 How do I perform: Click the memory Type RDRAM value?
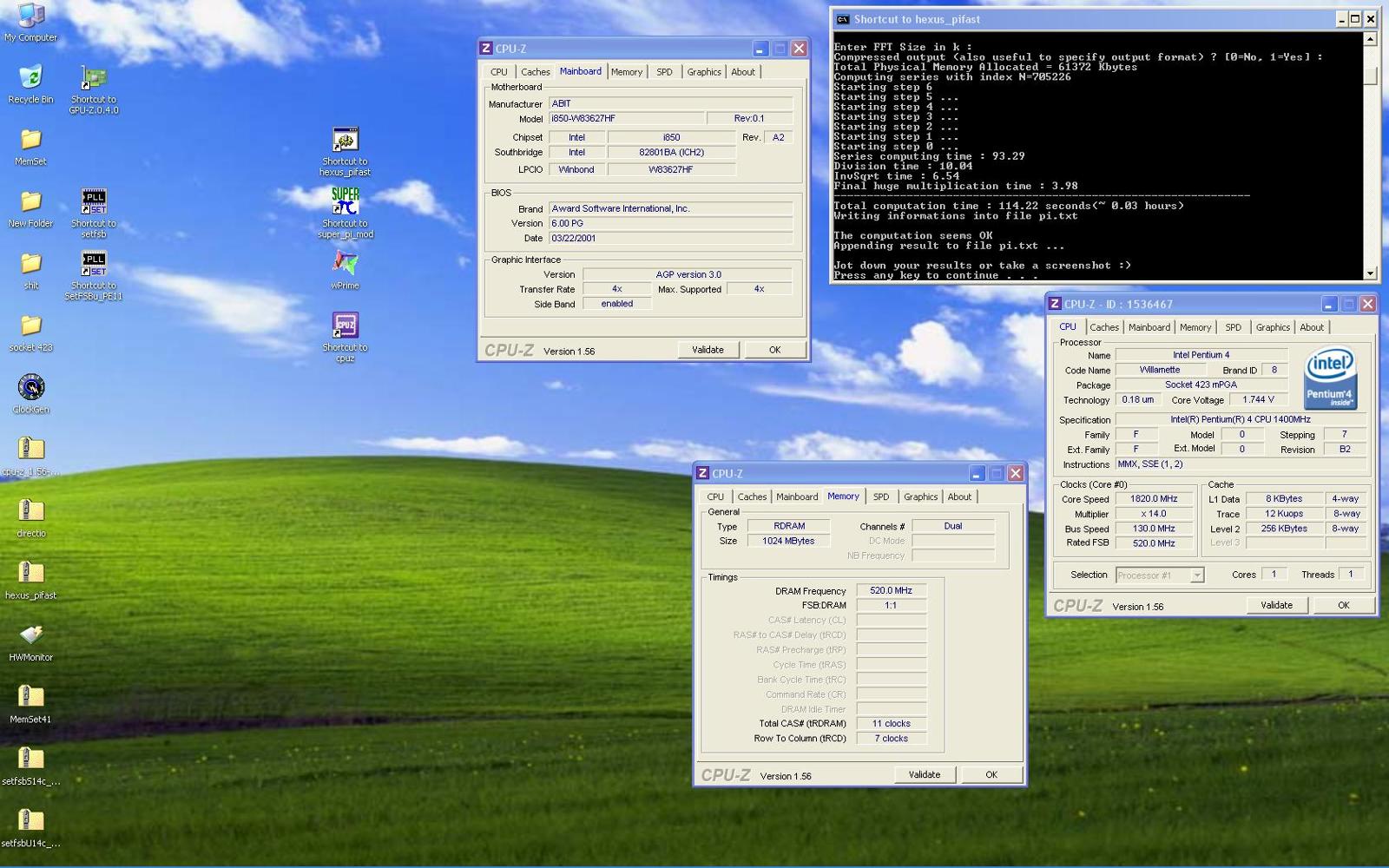[789, 526]
